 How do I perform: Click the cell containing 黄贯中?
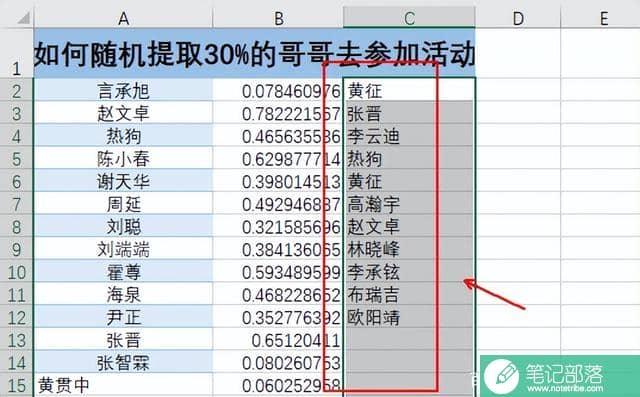(x=123, y=385)
